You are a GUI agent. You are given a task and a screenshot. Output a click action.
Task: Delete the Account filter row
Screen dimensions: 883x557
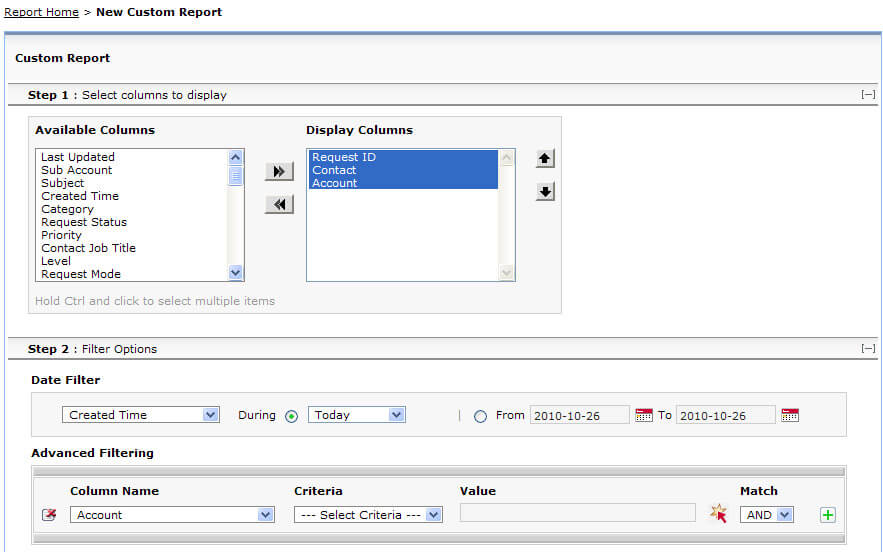[x=50, y=515]
